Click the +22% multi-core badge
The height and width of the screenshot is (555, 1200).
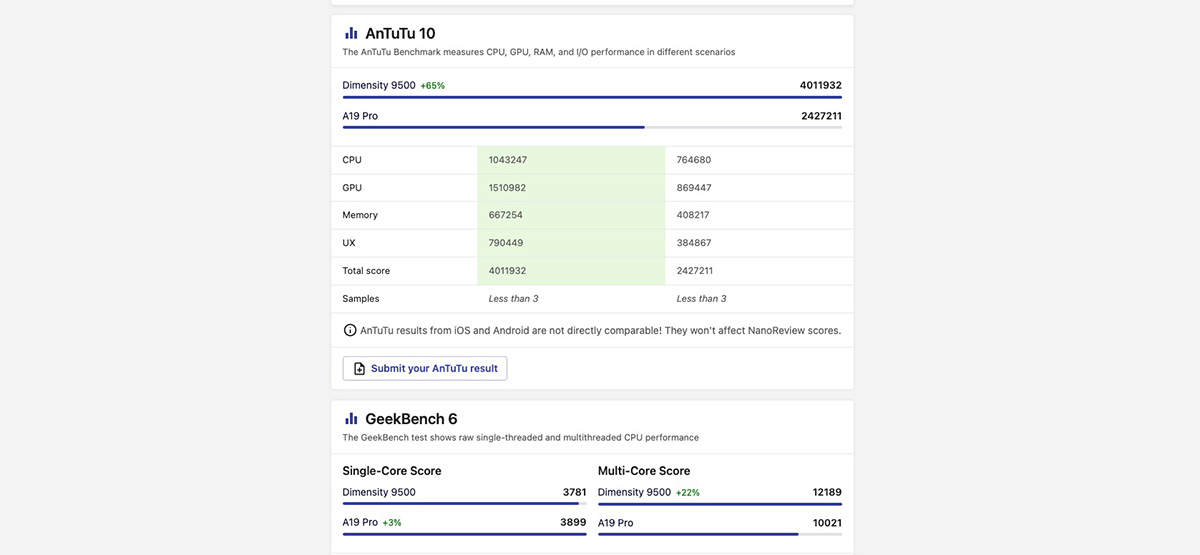(x=688, y=493)
